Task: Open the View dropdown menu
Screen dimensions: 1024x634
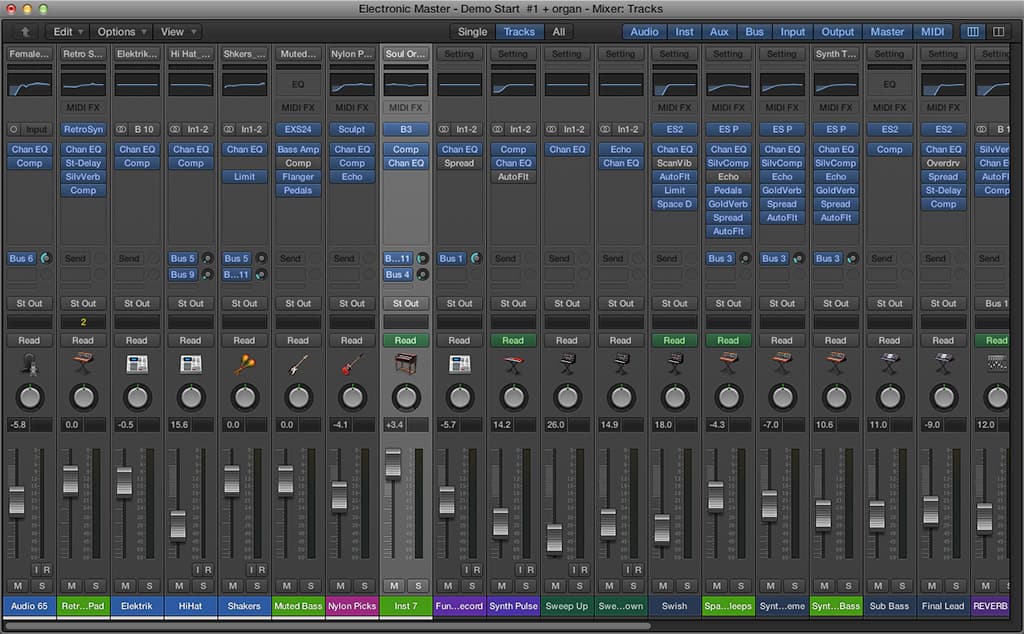Action: [x=178, y=31]
